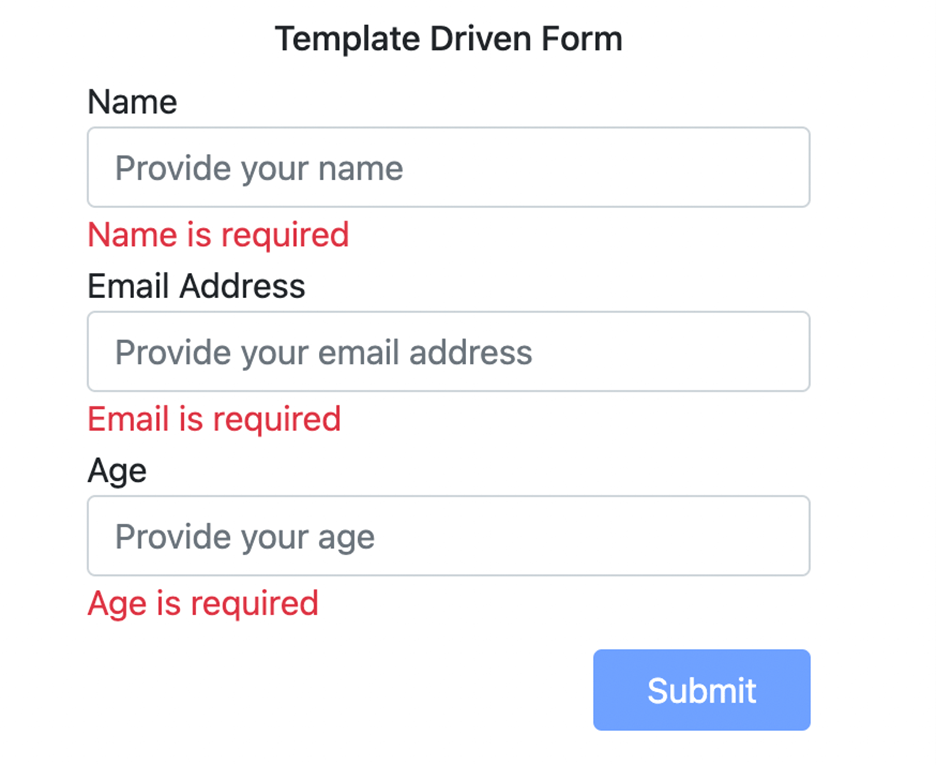Click the Email Address input field
The image size is (936, 765).
pos(448,351)
